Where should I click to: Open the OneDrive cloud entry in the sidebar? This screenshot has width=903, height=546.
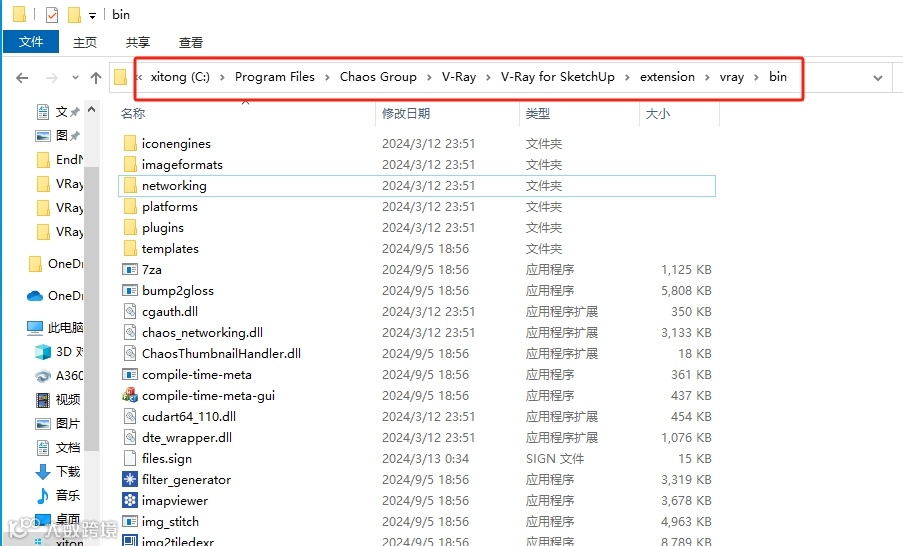tap(55, 296)
